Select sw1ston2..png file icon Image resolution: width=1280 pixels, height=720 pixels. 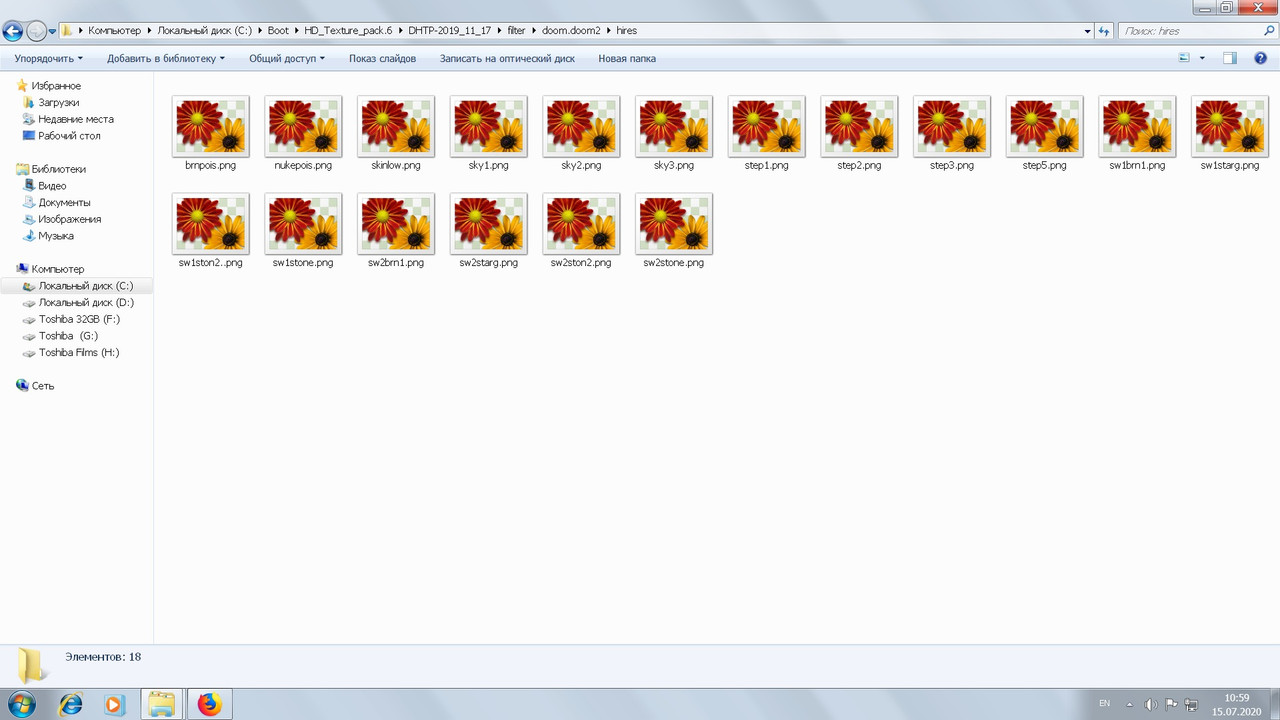pyautogui.click(x=211, y=224)
